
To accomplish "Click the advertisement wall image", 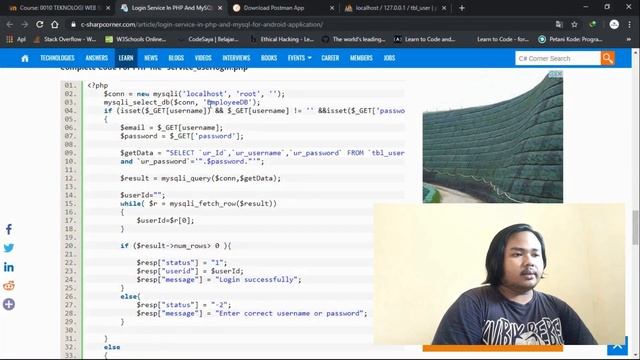I will tap(493, 137).
